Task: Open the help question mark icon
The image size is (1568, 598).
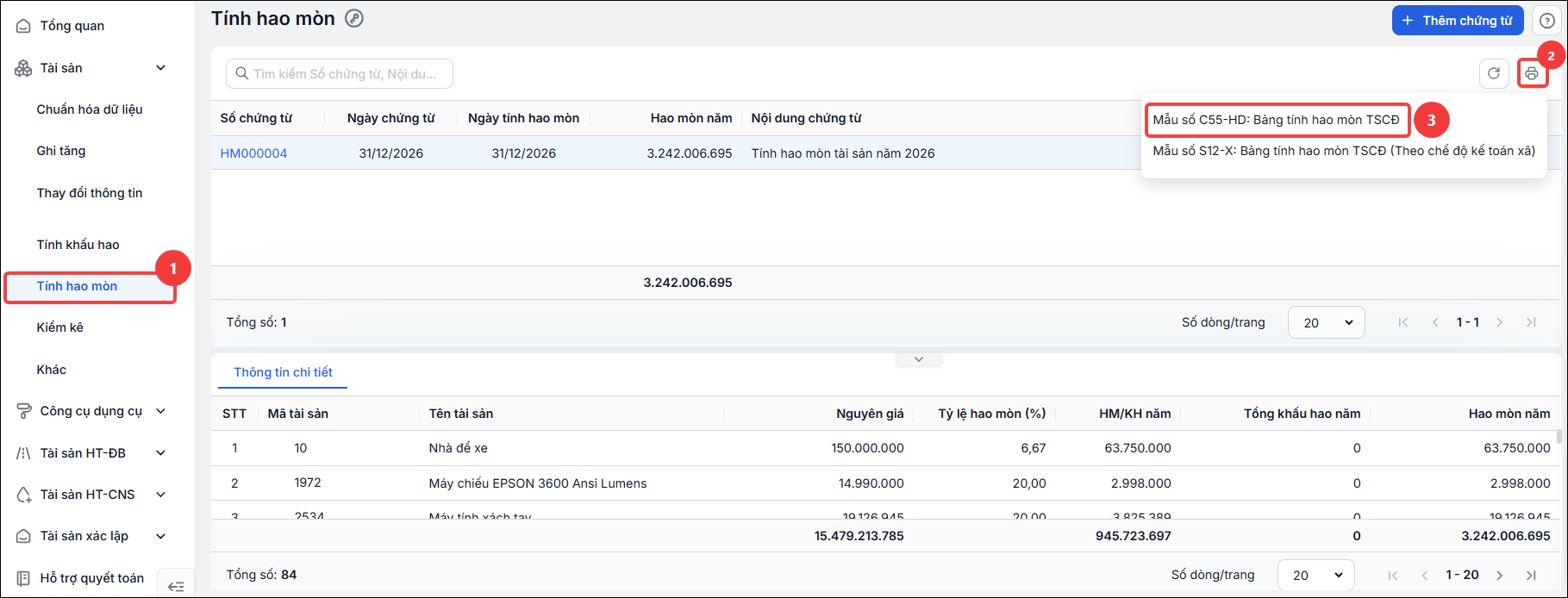Action: pyautogui.click(x=1547, y=21)
